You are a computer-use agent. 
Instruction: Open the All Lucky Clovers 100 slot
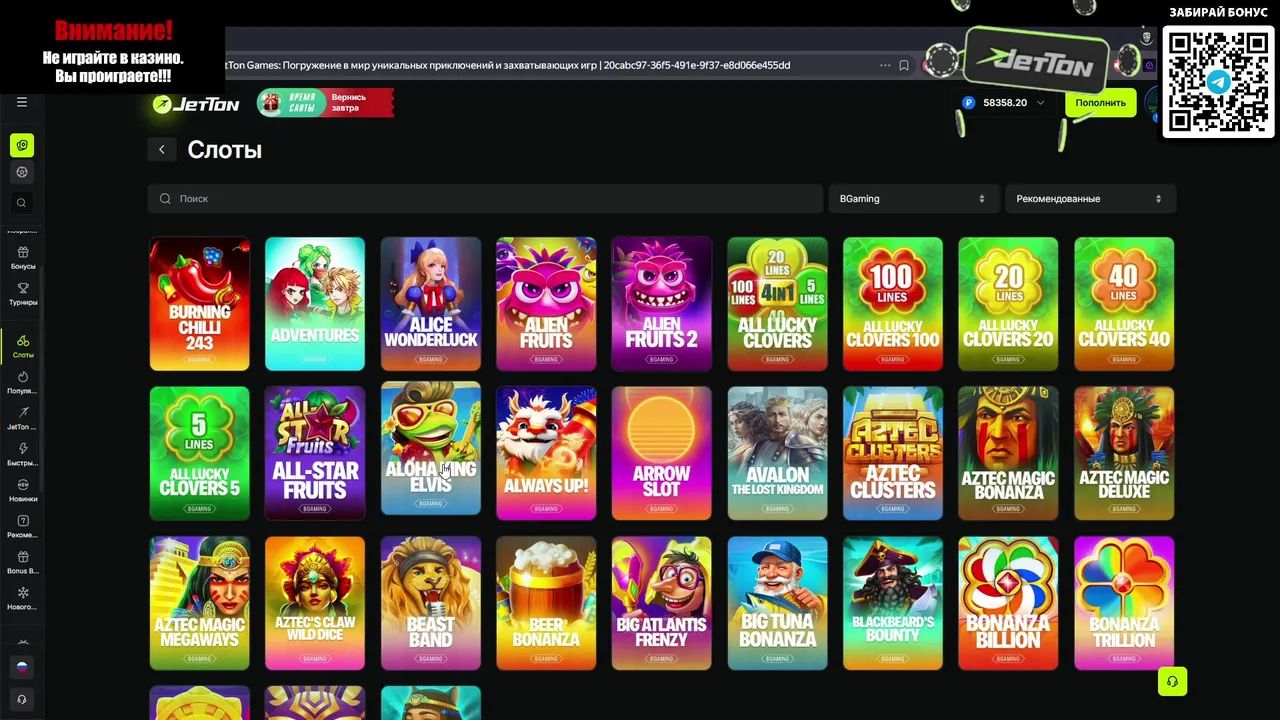click(893, 304)
